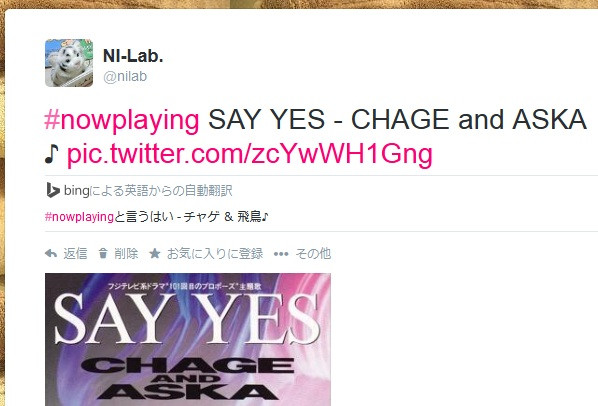Click the Bing logo icon

click(53, 190)
